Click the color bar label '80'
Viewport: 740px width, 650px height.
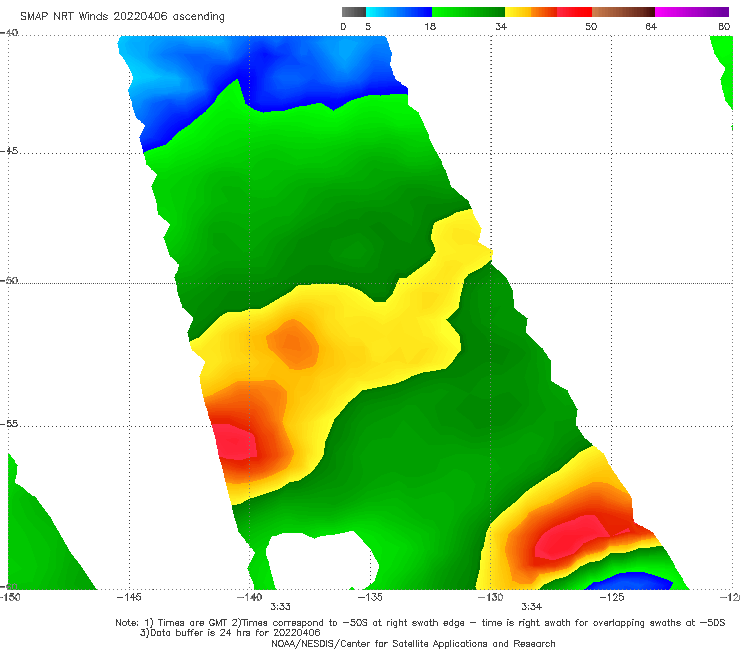pos(724,26)
